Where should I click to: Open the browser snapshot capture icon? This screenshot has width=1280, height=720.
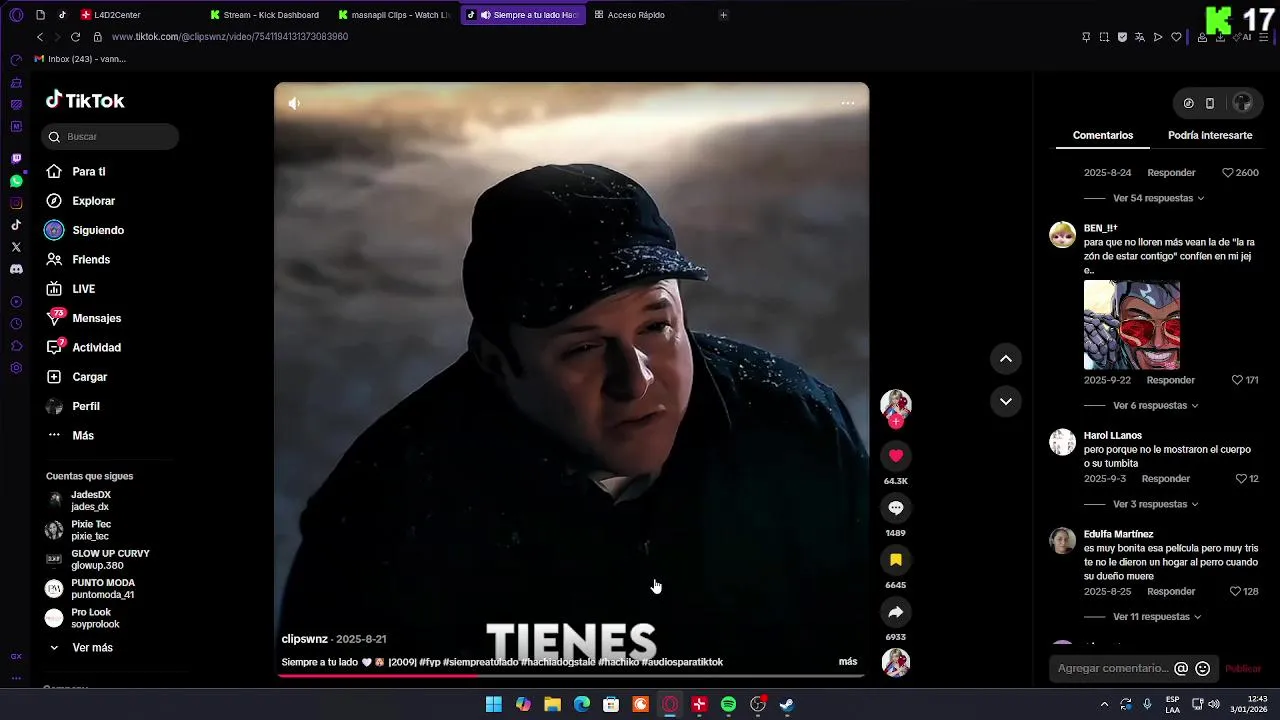[x=1104, y=37]
